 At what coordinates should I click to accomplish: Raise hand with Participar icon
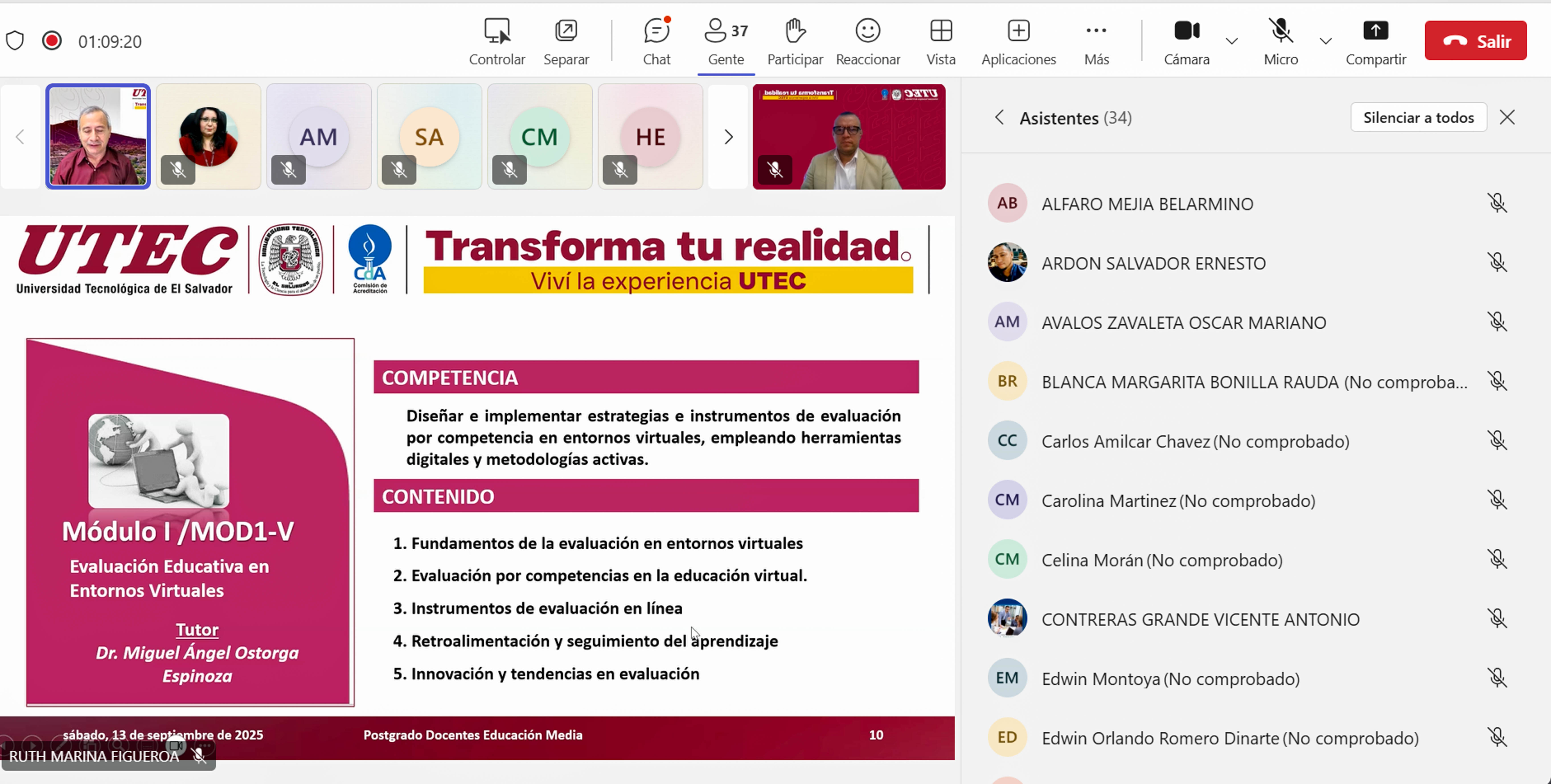(794, 31)
